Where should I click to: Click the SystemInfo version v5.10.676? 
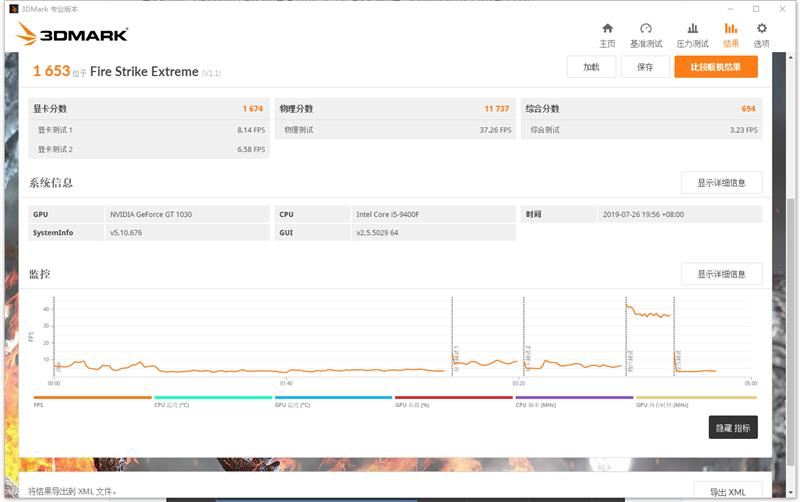[x=187, y=233]
